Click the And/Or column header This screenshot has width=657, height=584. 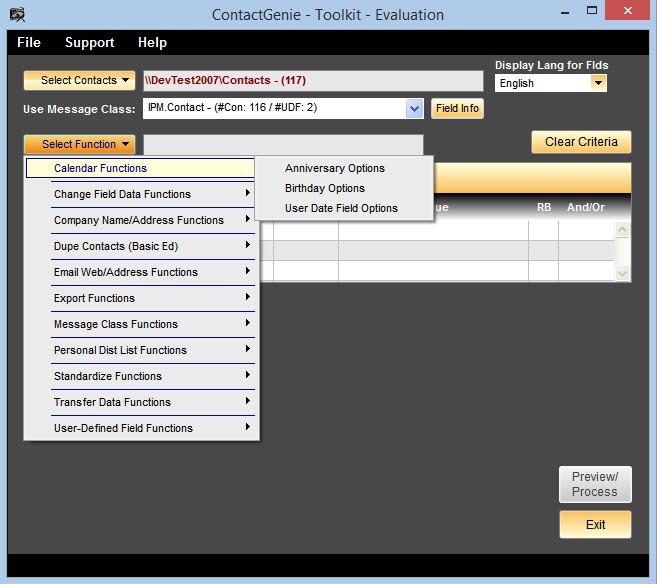pos(586,207)
